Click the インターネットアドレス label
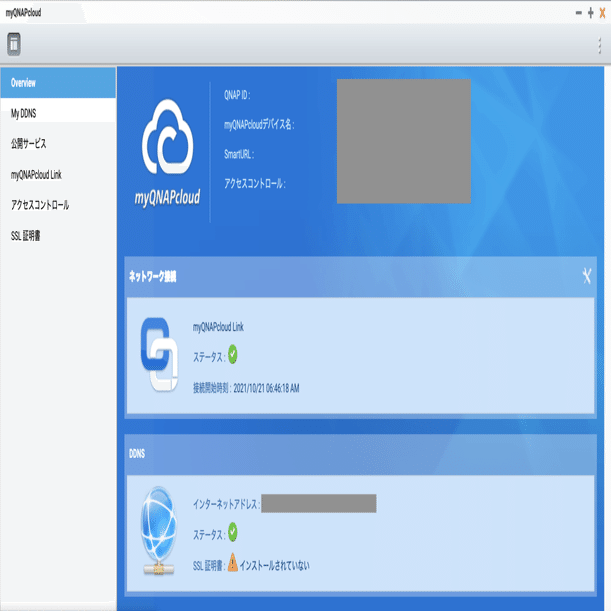Viewport: 611px width, 611px height. [226, 504]
